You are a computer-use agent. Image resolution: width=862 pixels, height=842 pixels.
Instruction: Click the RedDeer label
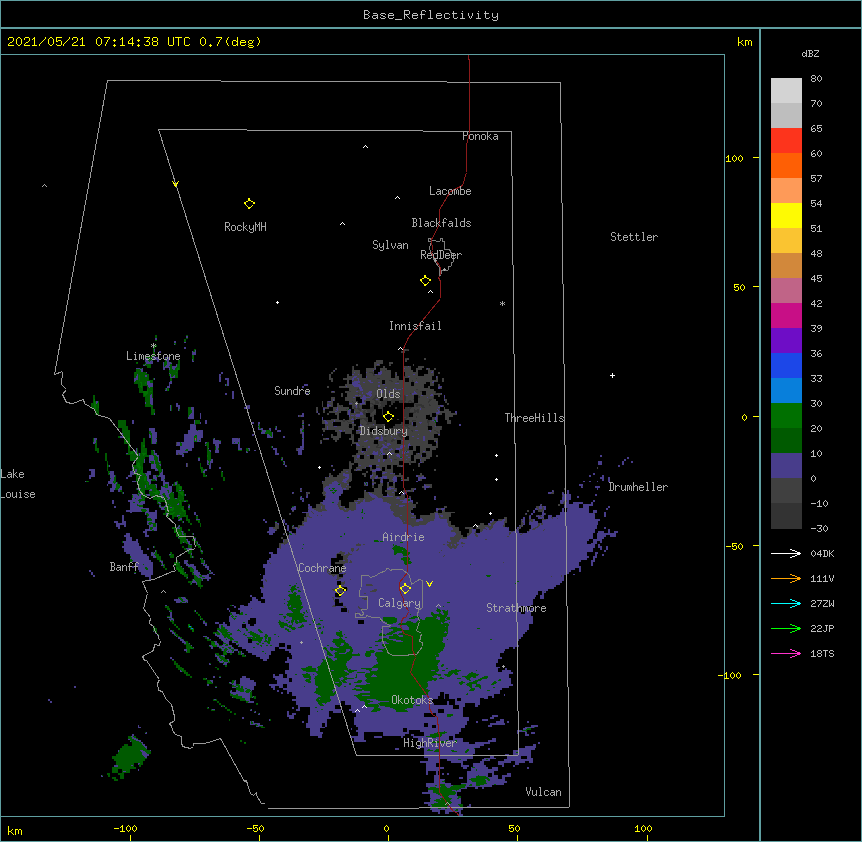click(441, 254)
